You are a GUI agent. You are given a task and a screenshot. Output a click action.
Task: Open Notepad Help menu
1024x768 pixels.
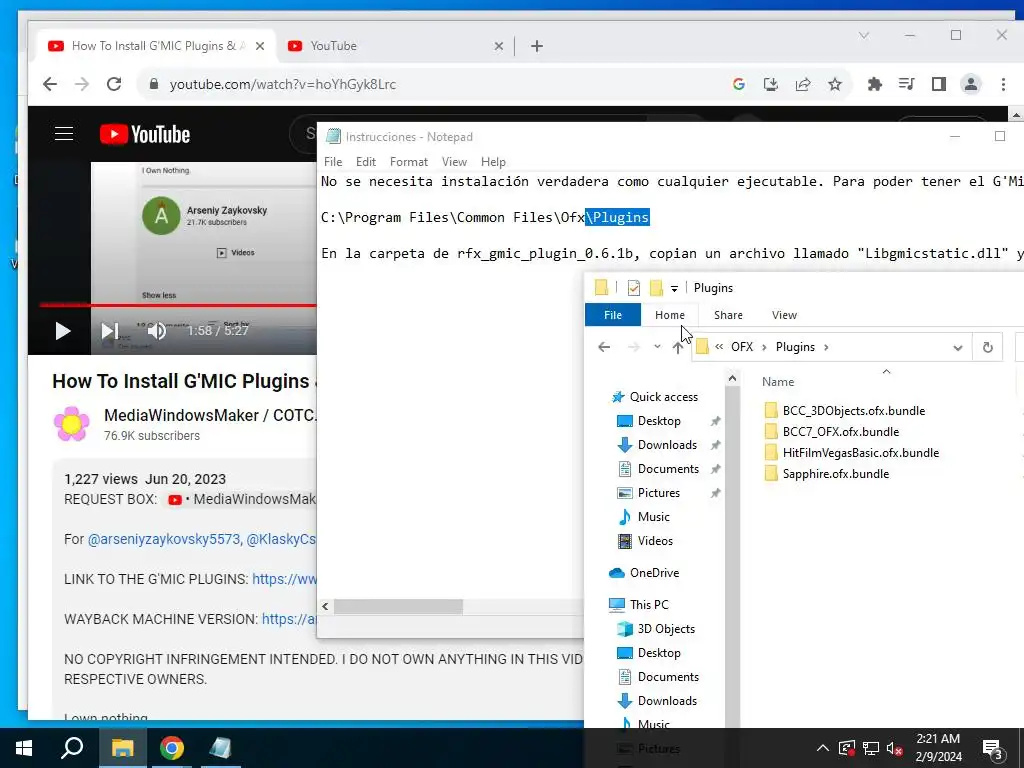pyautogui.click(x=493, y=162)
